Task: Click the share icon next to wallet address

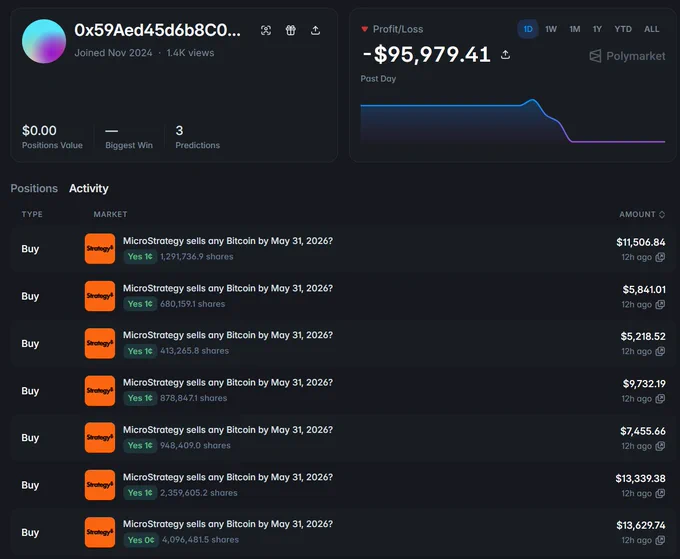Action: point(315,30)
